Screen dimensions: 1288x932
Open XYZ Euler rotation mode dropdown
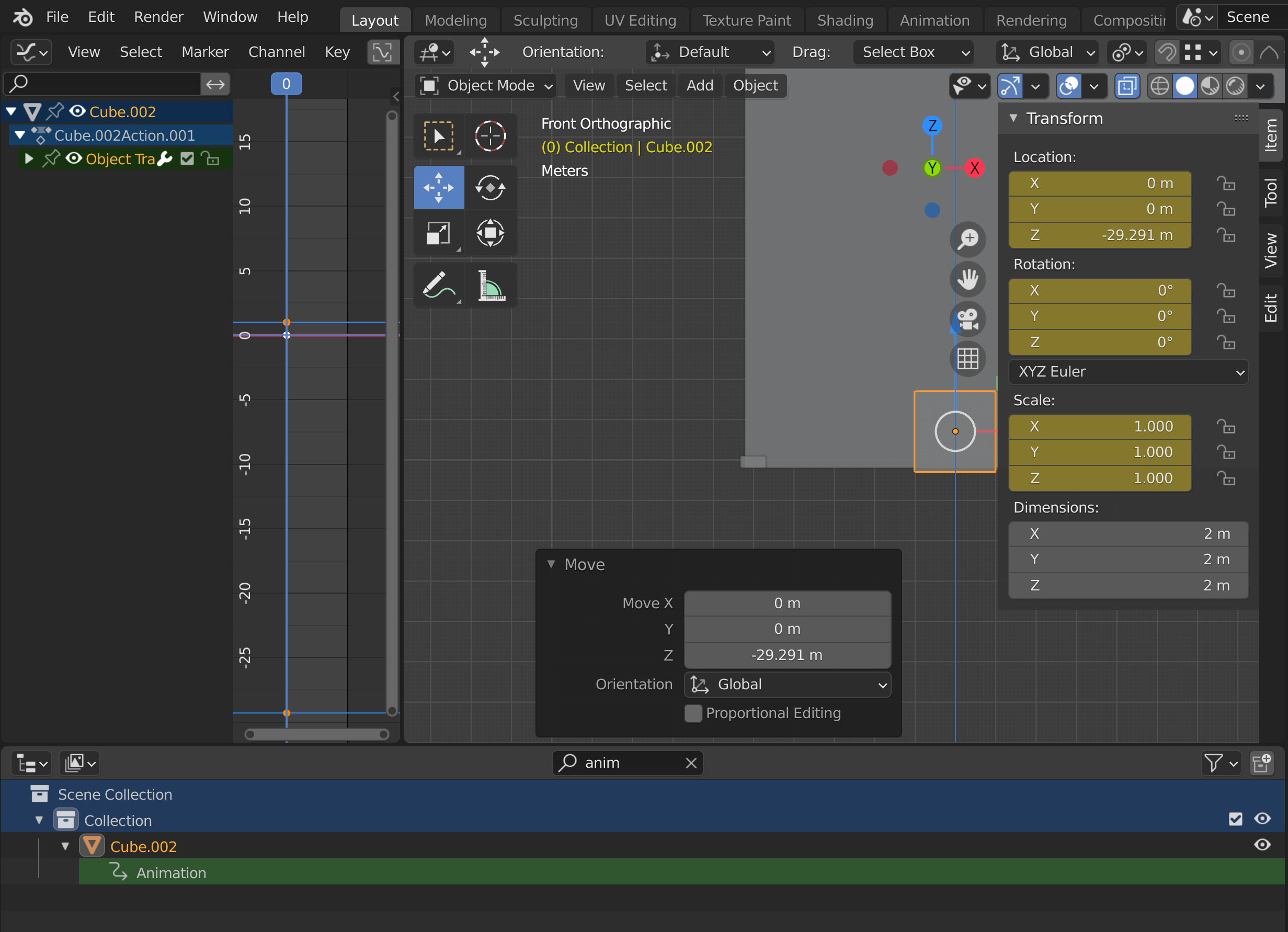(x=1128, y=372)
